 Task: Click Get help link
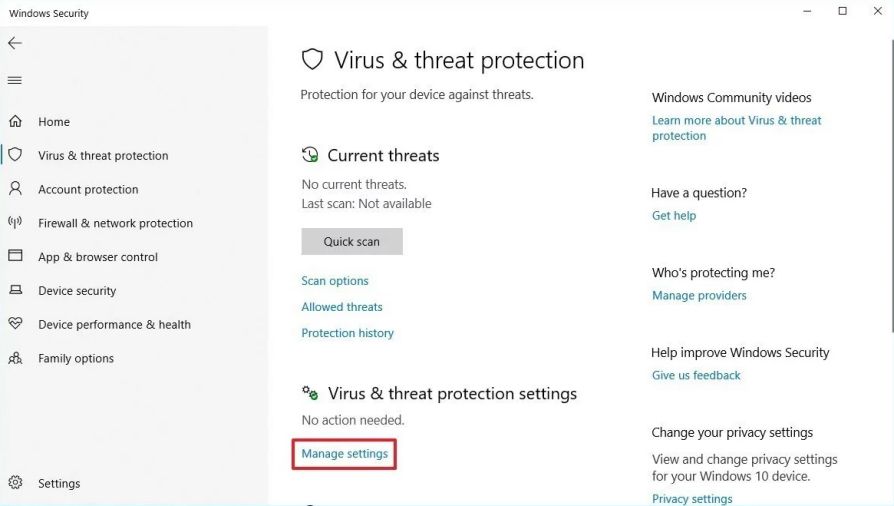[674, 216]
